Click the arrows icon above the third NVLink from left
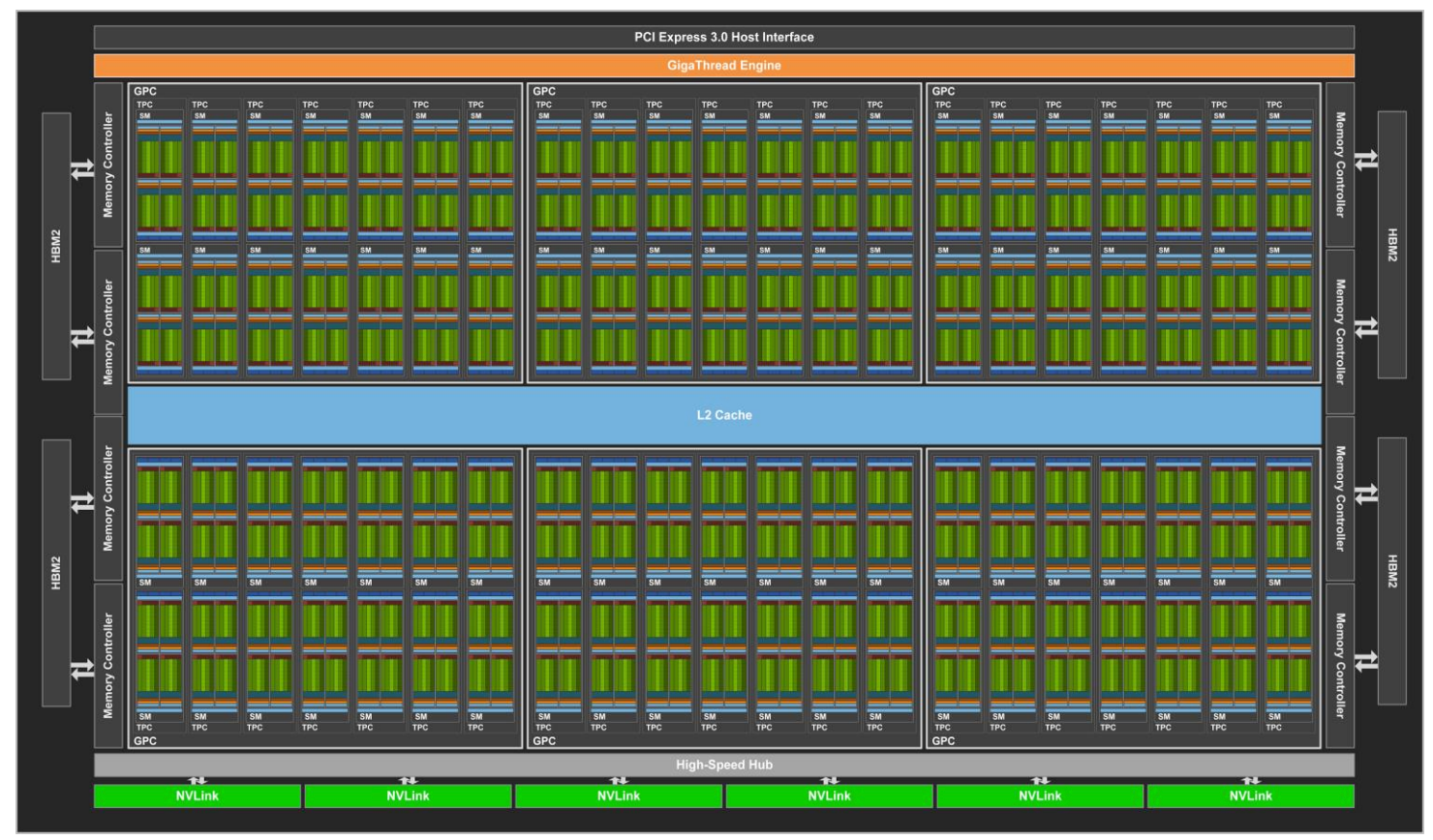Image resolution: width=1433 pixels, height=840 pixels. 619,780
